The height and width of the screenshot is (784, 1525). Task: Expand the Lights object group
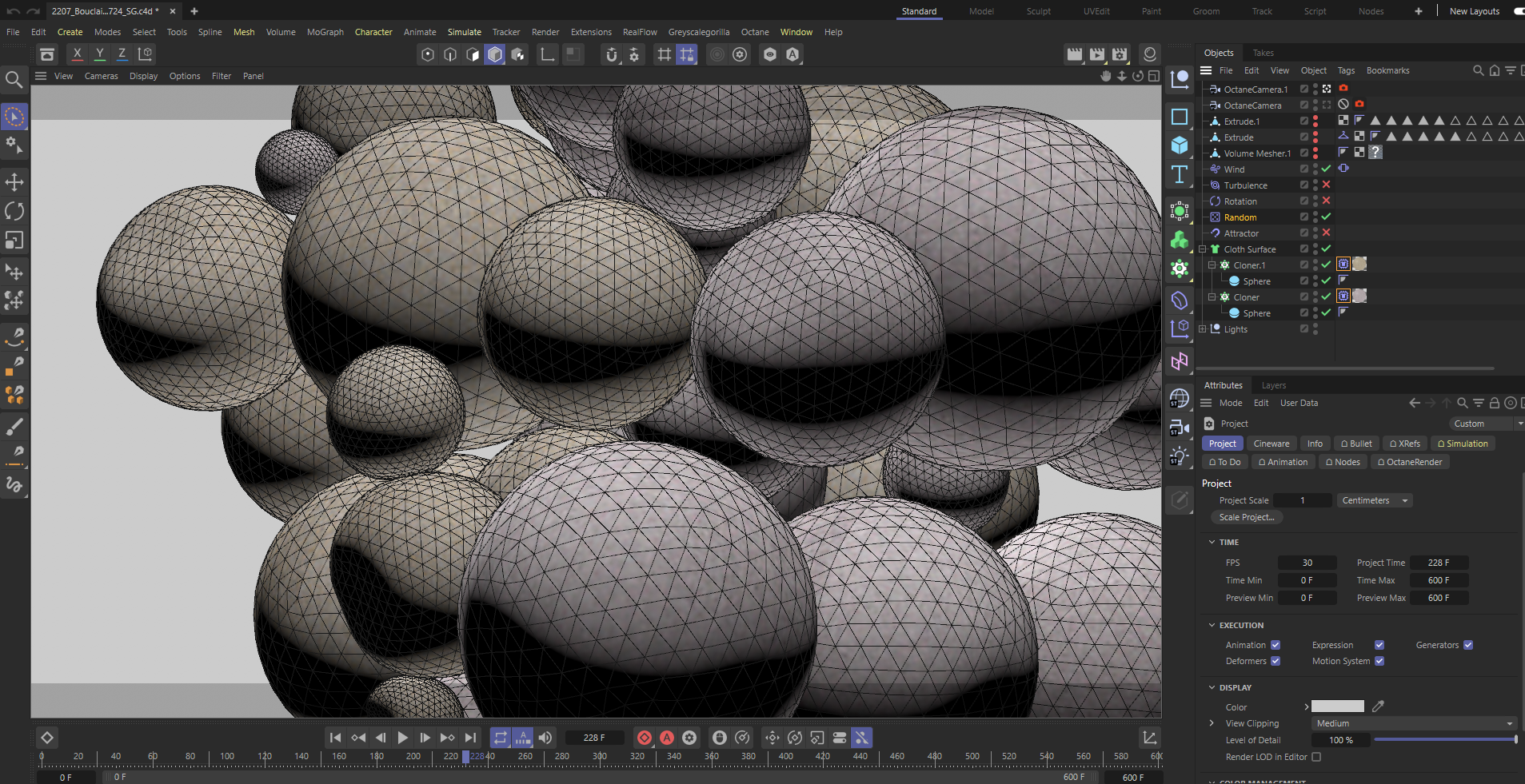point(1203,329)
